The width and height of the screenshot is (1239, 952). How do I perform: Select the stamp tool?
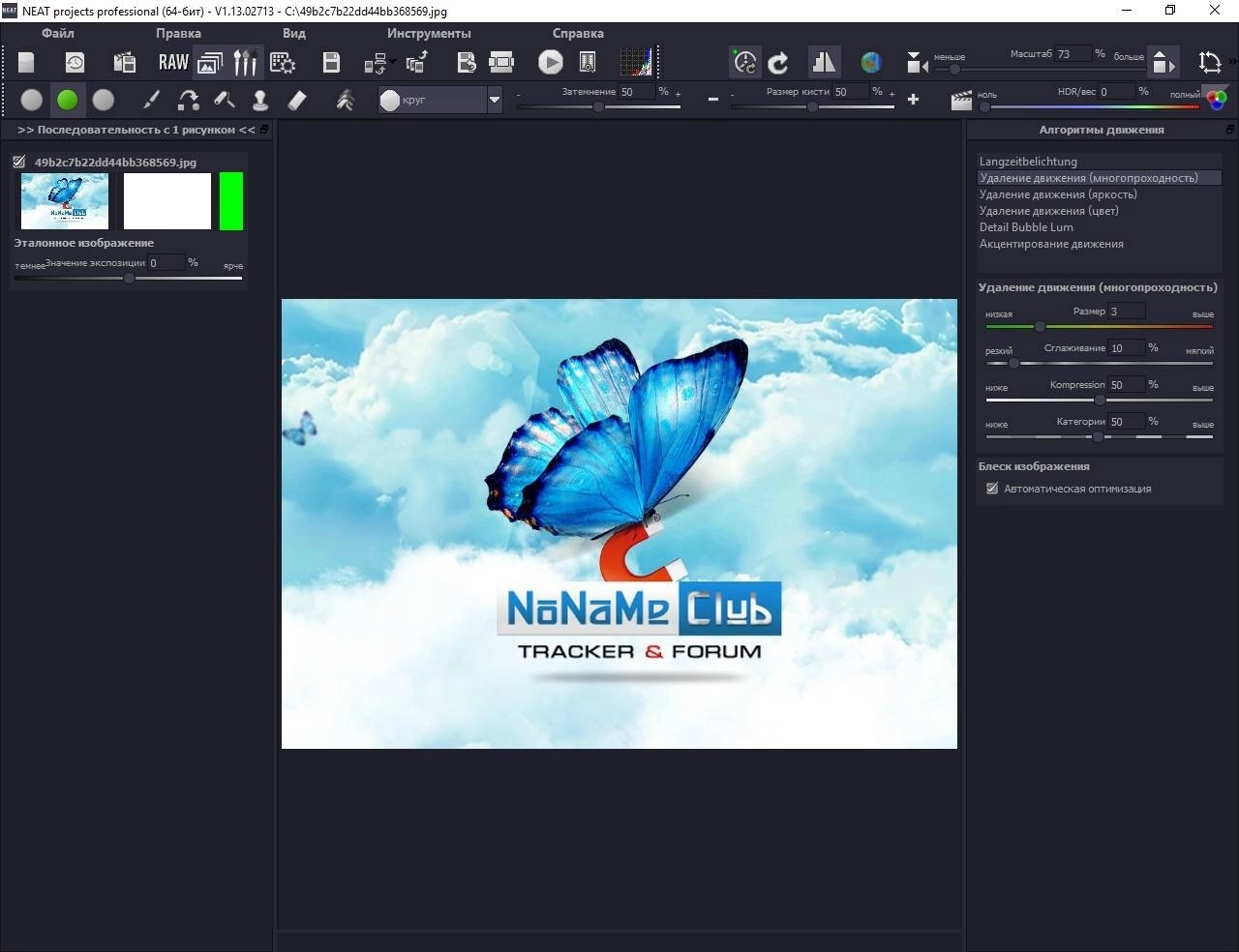[x=259, y=100]
